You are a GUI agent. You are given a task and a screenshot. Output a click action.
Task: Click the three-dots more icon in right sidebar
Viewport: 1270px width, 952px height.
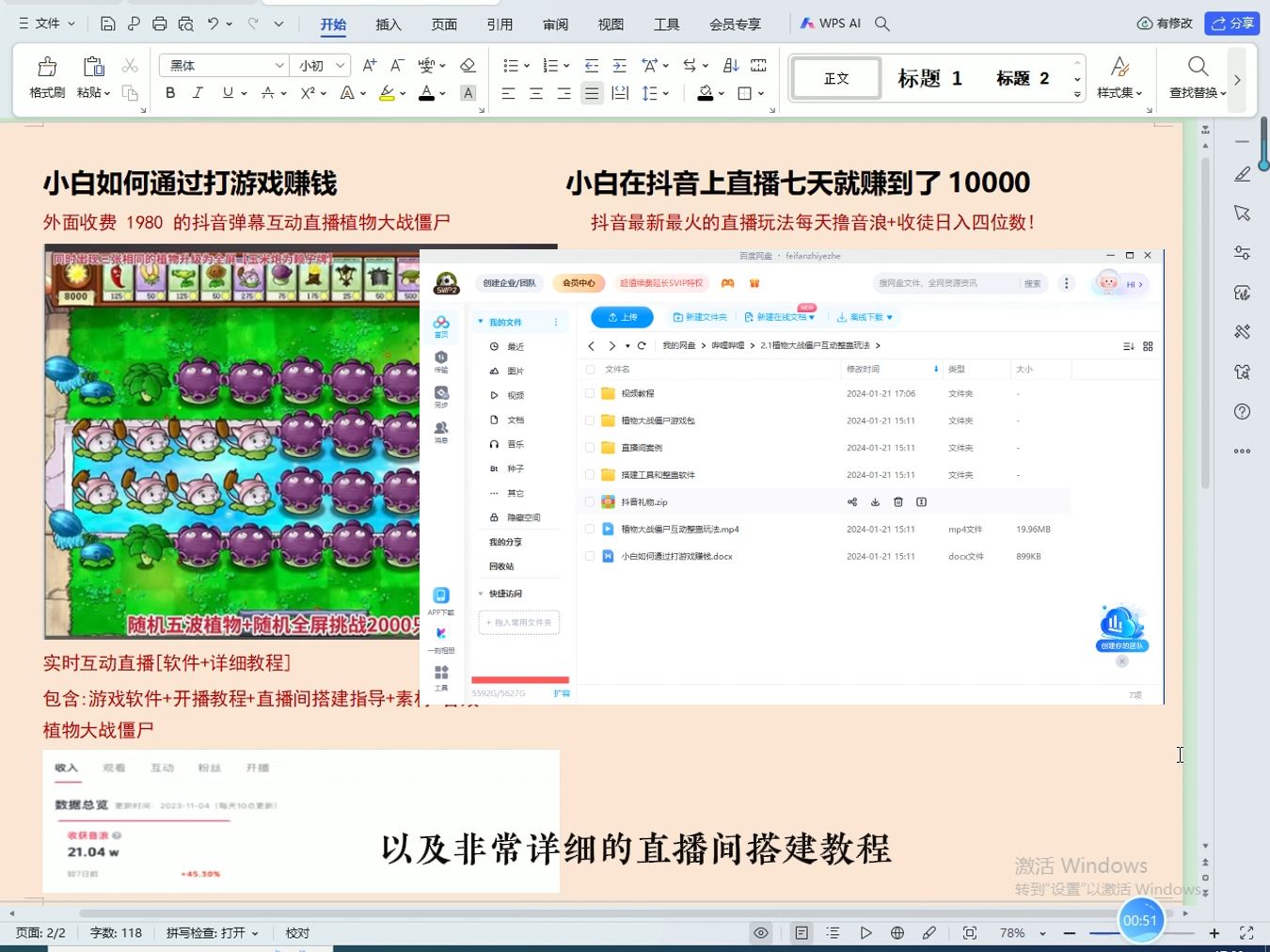pyautogui.click(x=1242, y=451)
